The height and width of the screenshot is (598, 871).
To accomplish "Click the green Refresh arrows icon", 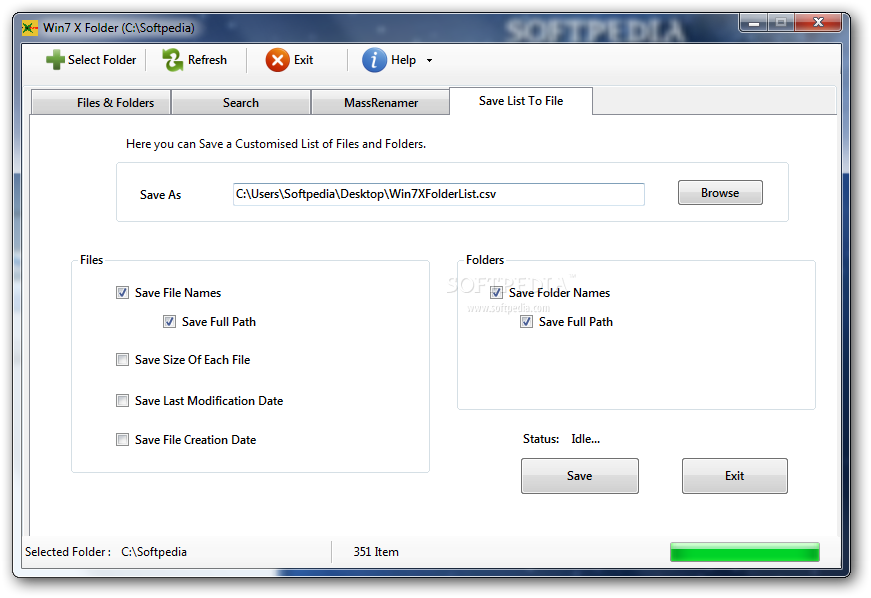I will (173, 60).
